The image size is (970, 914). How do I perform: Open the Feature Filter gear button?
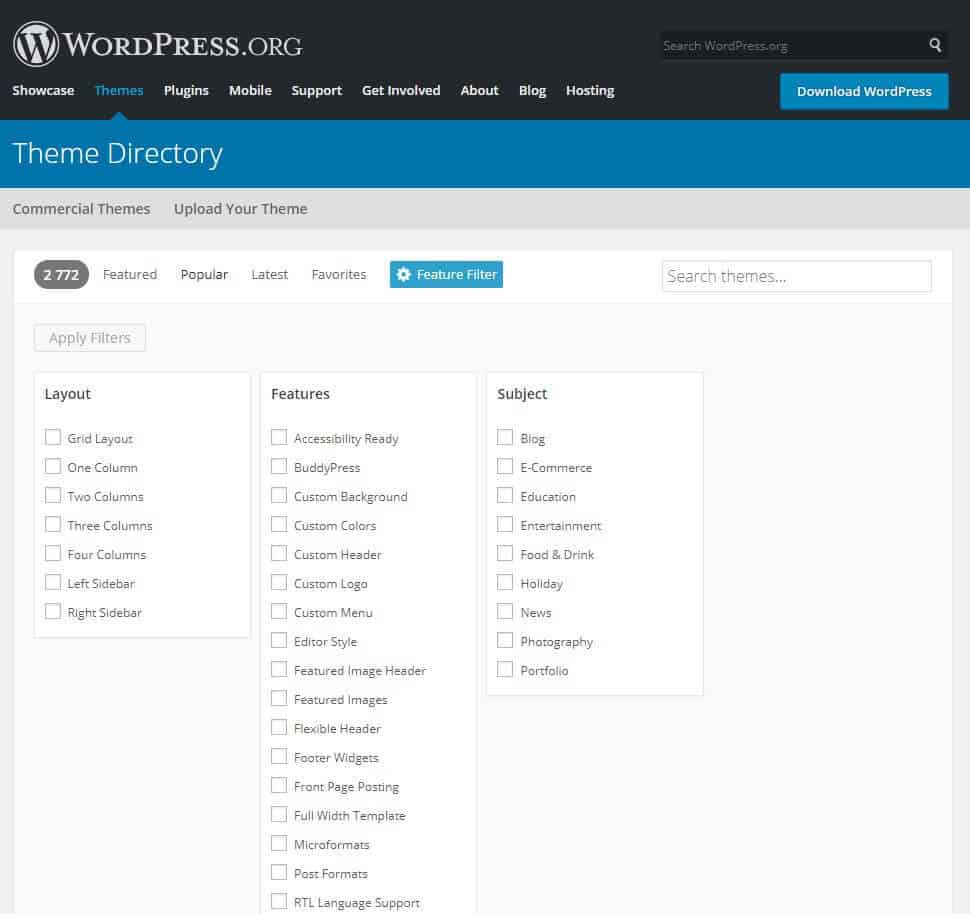446,274
